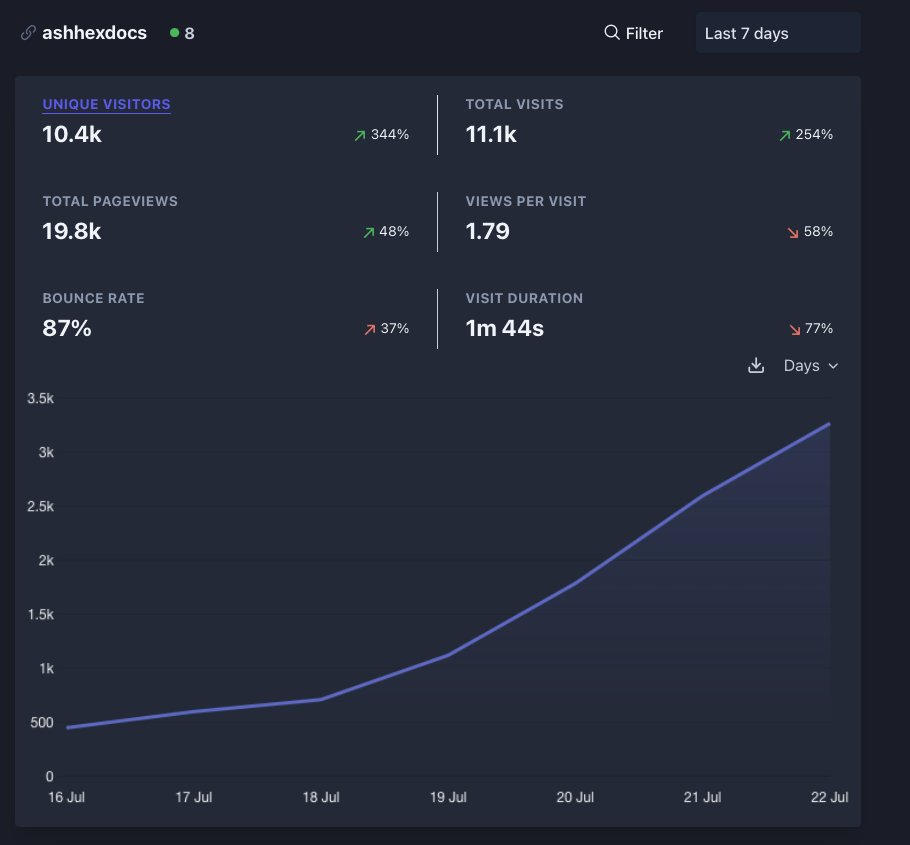Click the 18 Jul x-axis label

coord(321,797)
